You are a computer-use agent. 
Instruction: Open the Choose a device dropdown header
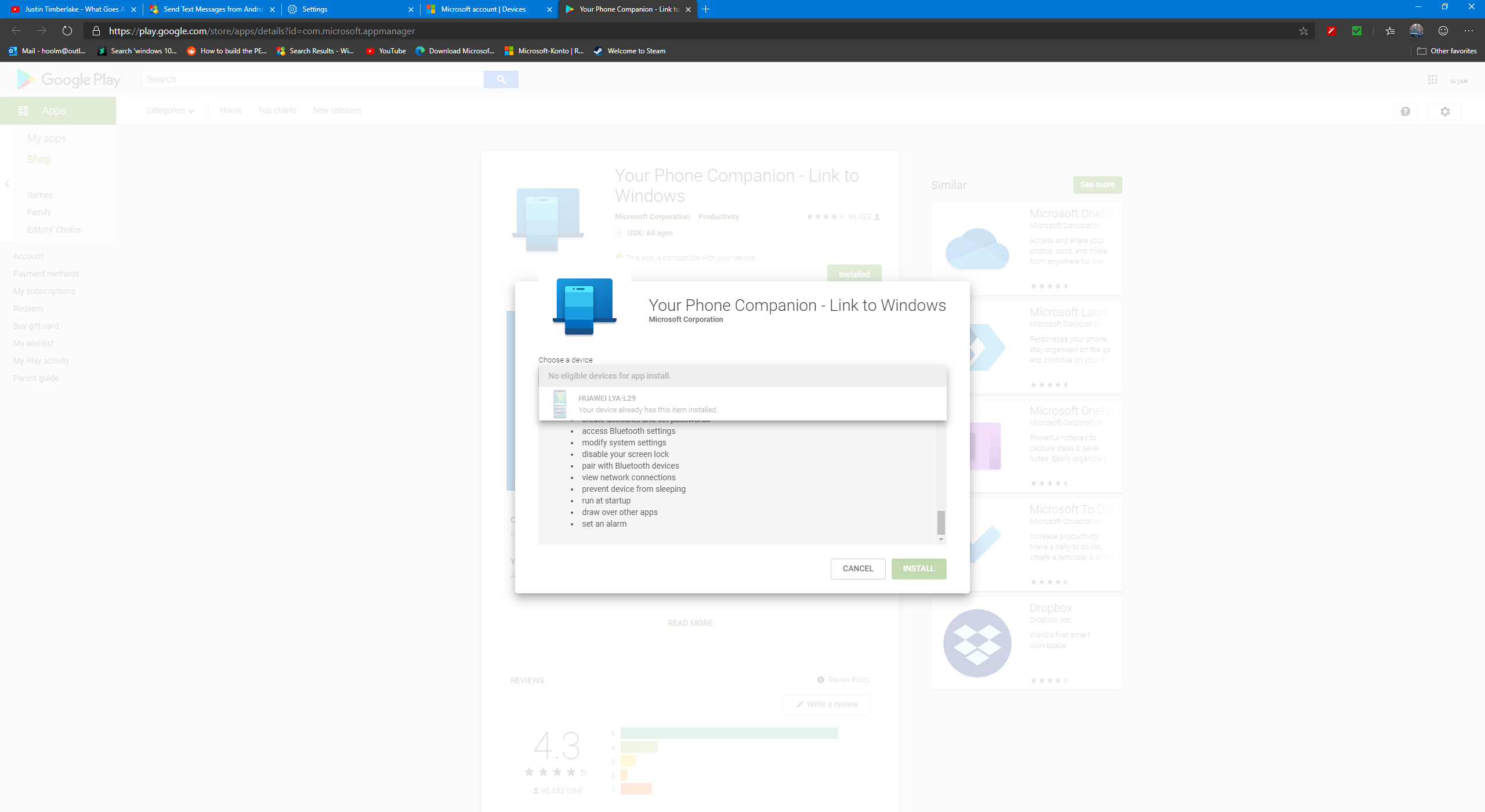click(742, 376)
